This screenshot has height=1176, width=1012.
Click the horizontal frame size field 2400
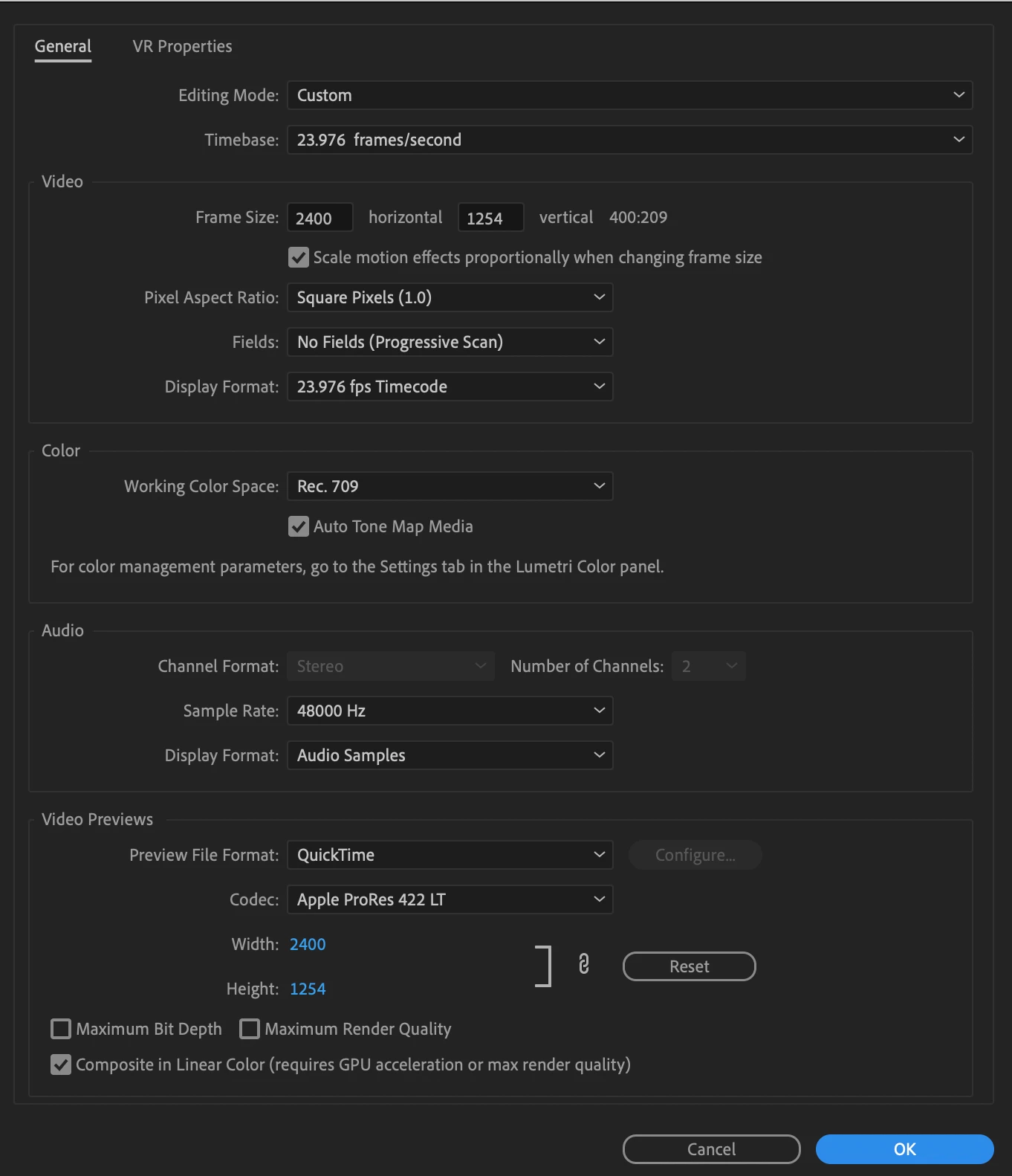(320, 218)
